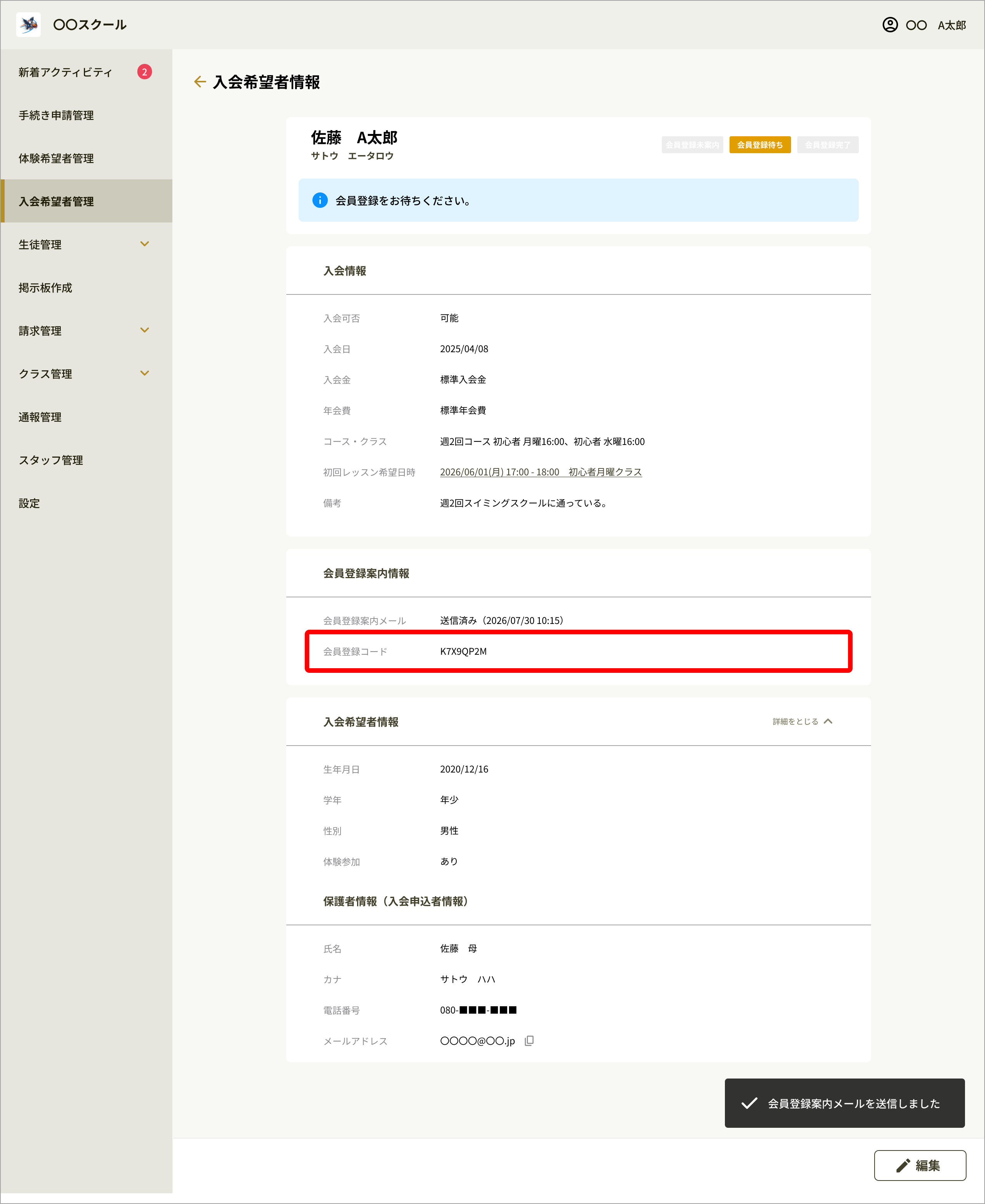The image size is (985, 1204).
Task: Click the 会員登録完了 status badge
Action: (827, 145)
